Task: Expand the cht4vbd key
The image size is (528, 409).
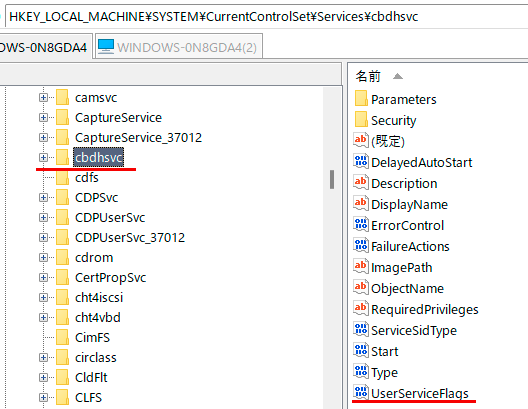Action: click(x=43, y=317)
